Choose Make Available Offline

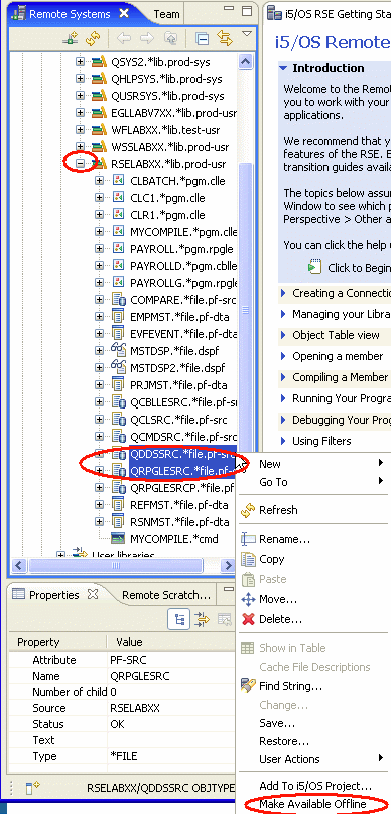click(313, 804)
